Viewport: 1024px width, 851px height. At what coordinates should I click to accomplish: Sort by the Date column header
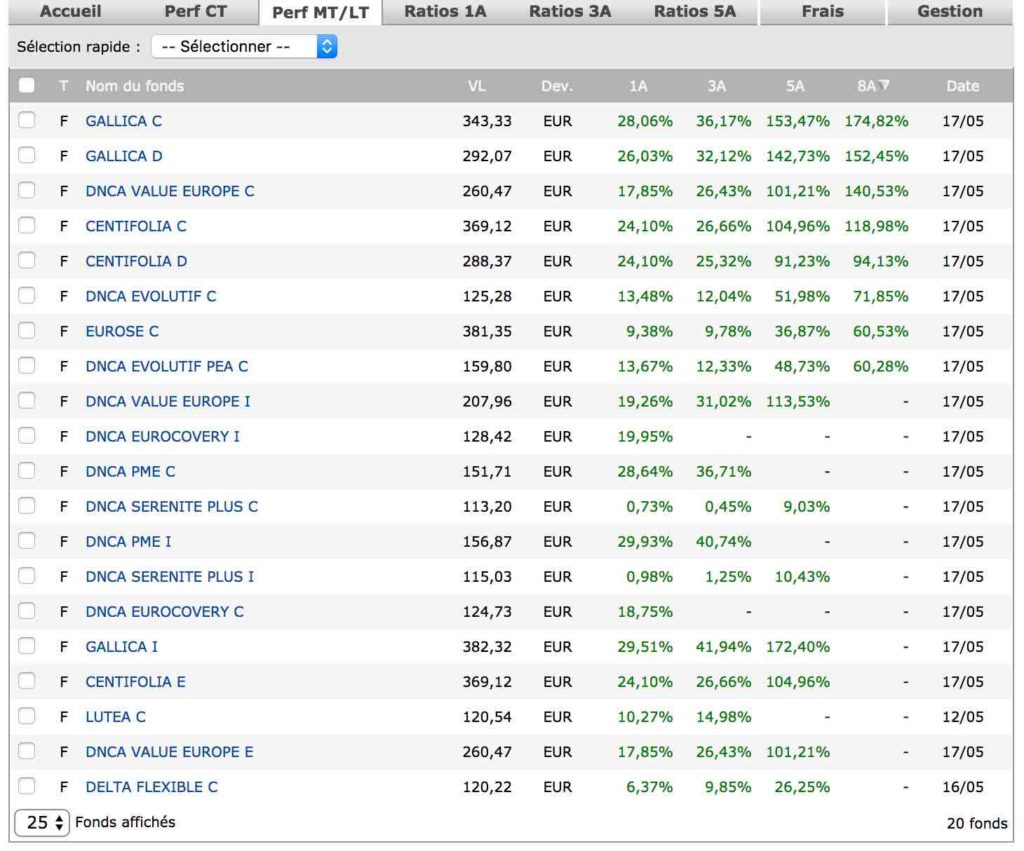coord(963,86)
